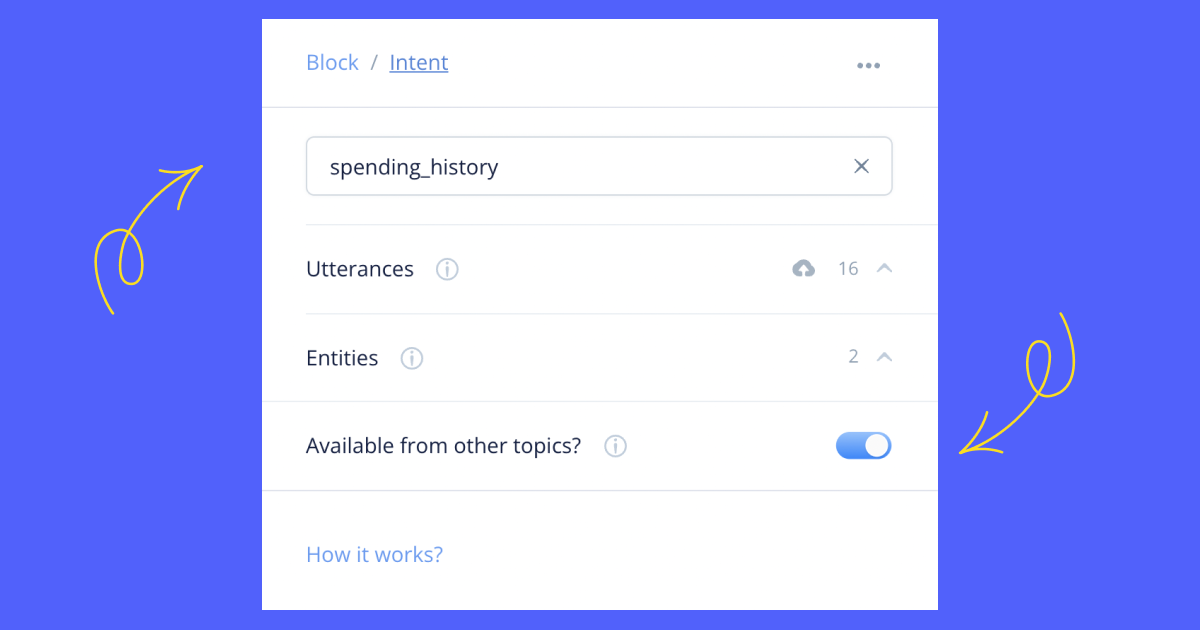Image resolution: width=1200 pixels, height=630 pixels.
Task: Click the Available from other topics label
Action: point(443,446)
